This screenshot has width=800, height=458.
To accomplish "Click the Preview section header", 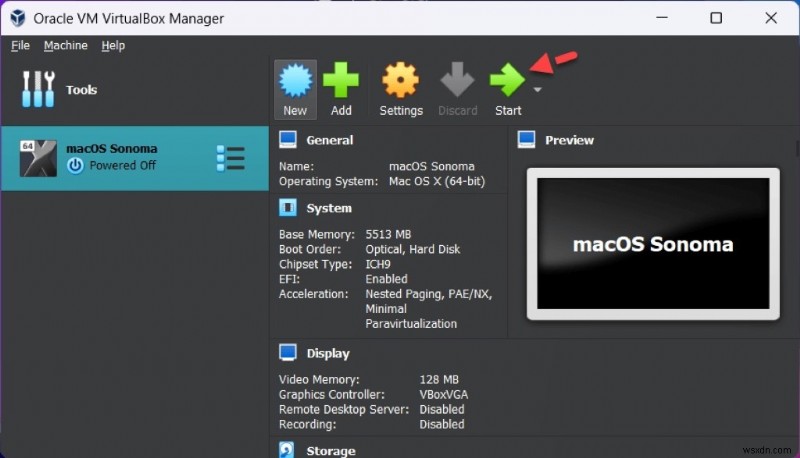I will tap(569, 140).
